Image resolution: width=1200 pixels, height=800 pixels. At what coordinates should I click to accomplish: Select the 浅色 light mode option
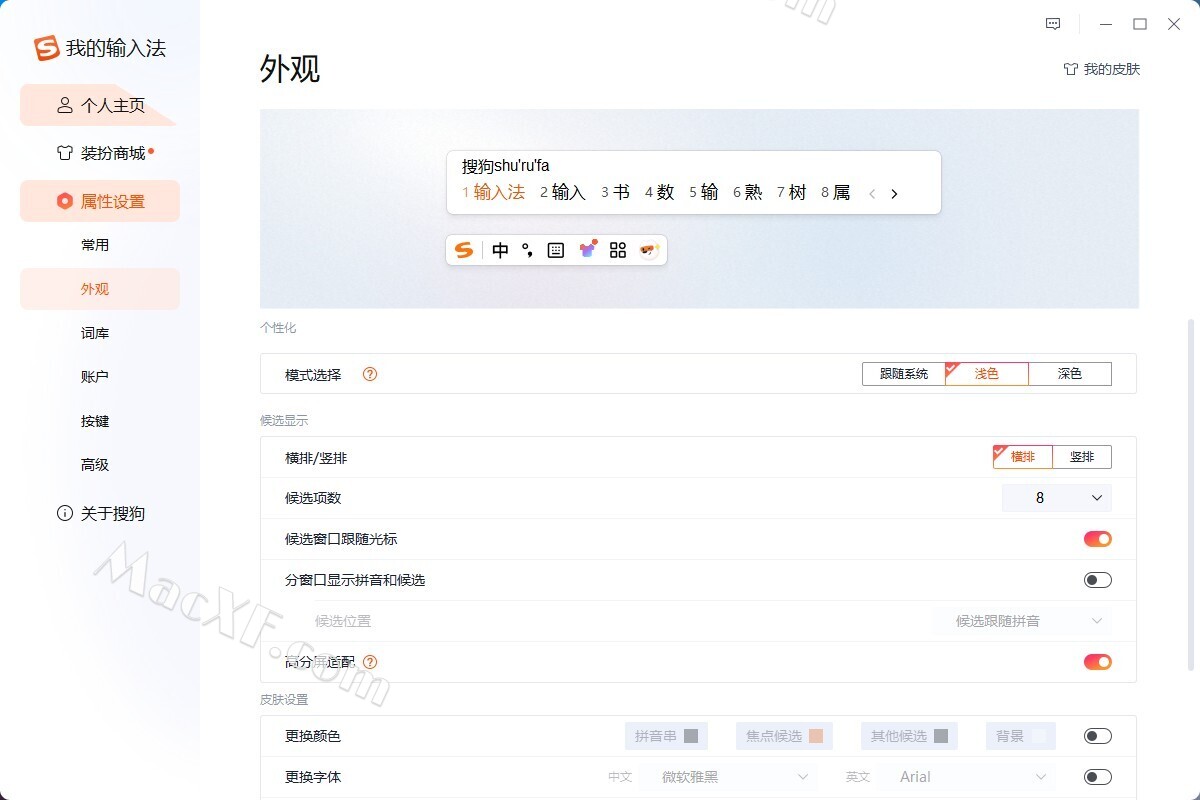987,374
